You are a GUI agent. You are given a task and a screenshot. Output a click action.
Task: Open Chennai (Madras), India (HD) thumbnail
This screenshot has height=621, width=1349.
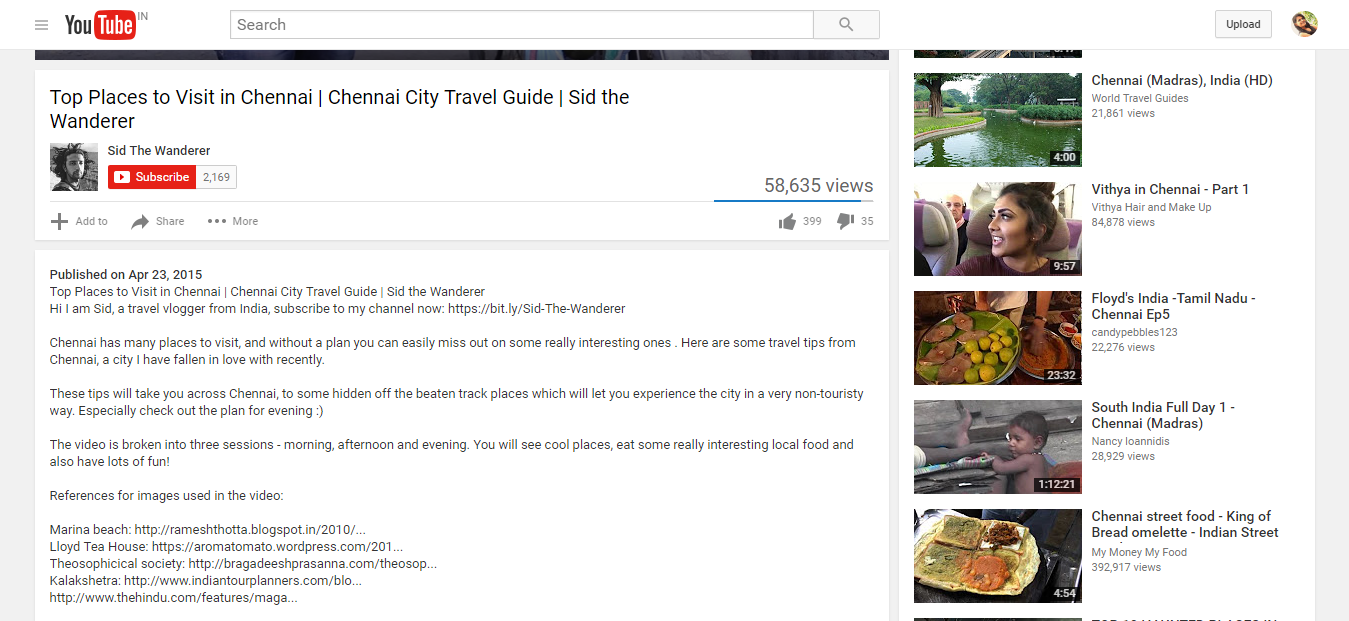click(x=998, y=119)
